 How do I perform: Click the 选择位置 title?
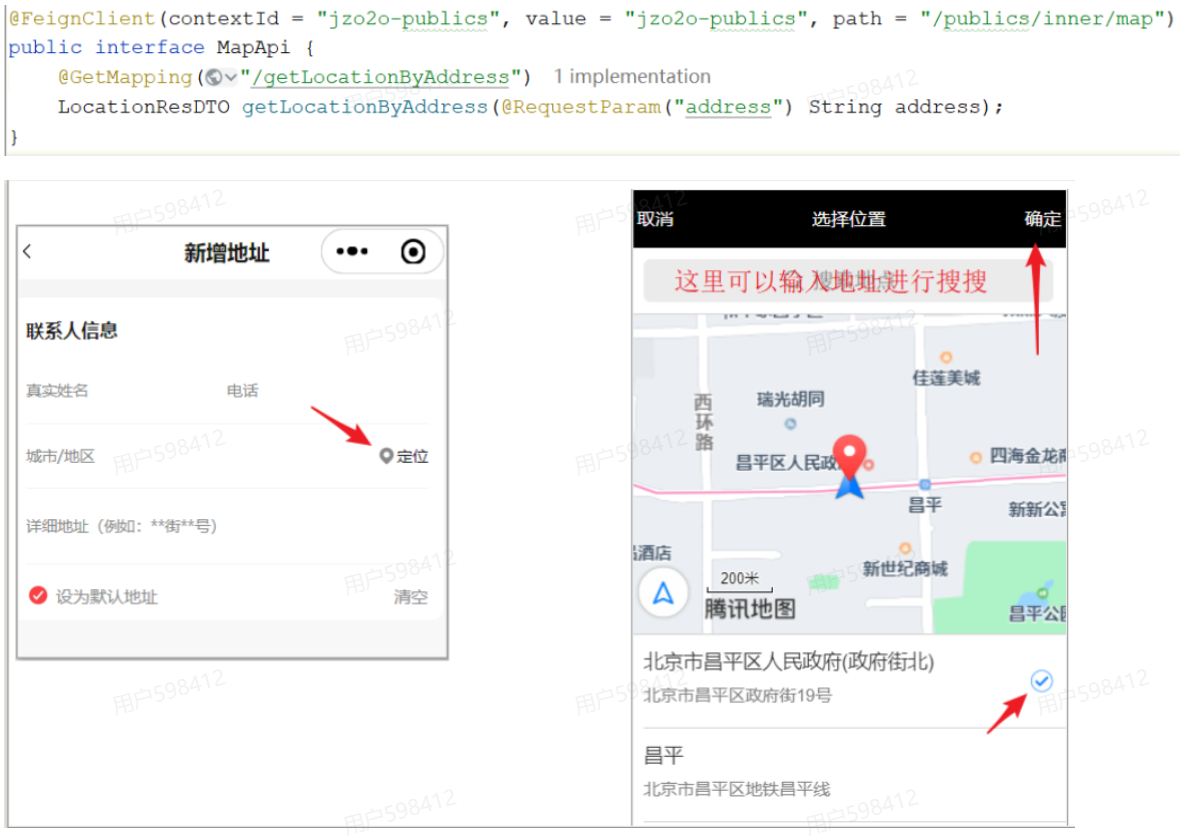click(848, 219)
